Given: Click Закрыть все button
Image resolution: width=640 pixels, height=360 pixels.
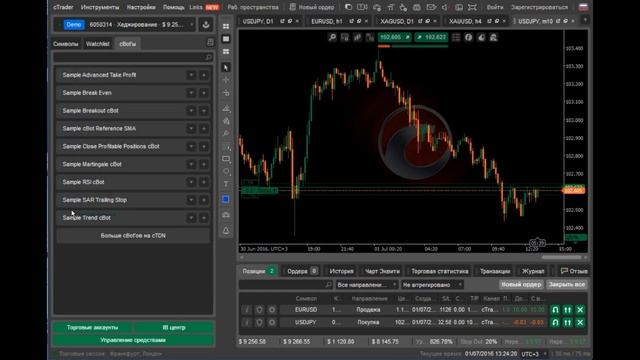Looking at the screenshot, I should tap(567, 284).
